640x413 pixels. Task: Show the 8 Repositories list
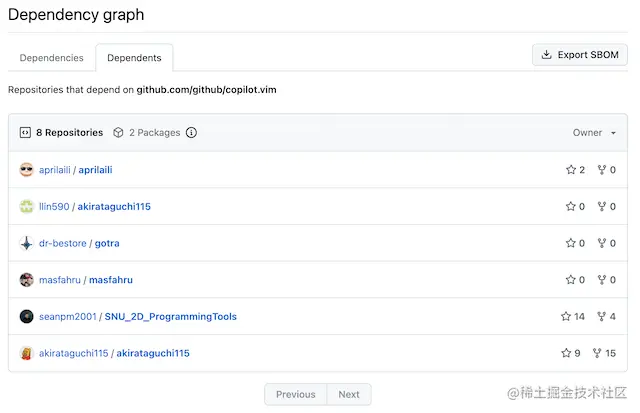coord(62,133)
